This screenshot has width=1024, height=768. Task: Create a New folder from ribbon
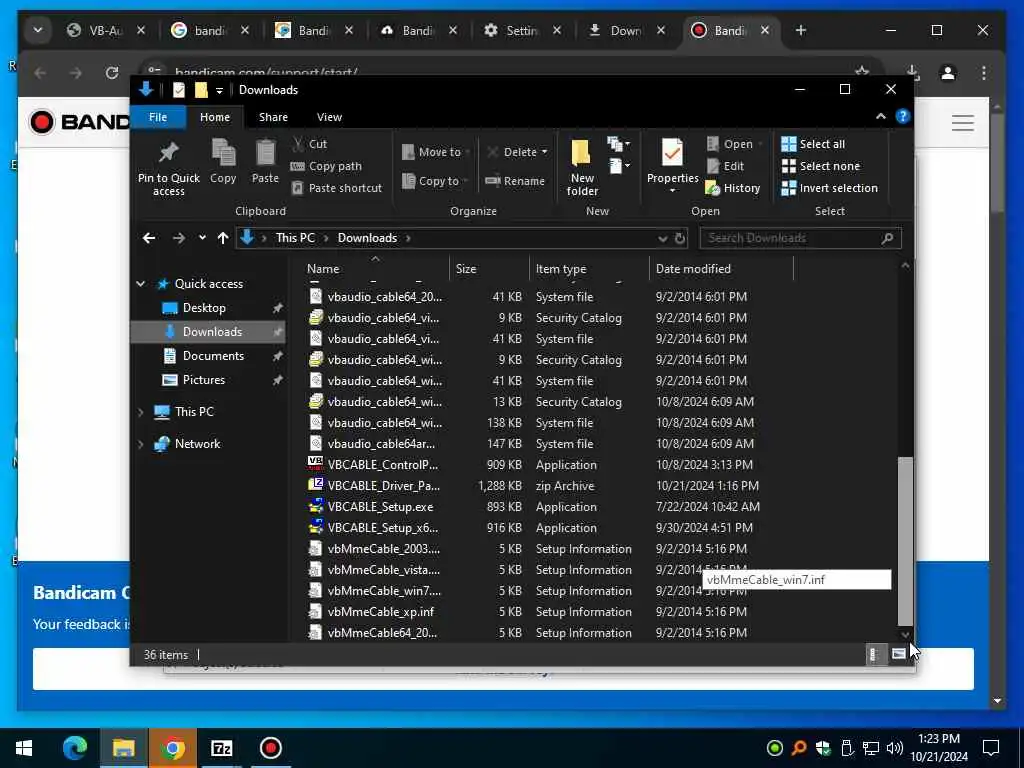tap(581, 167)
